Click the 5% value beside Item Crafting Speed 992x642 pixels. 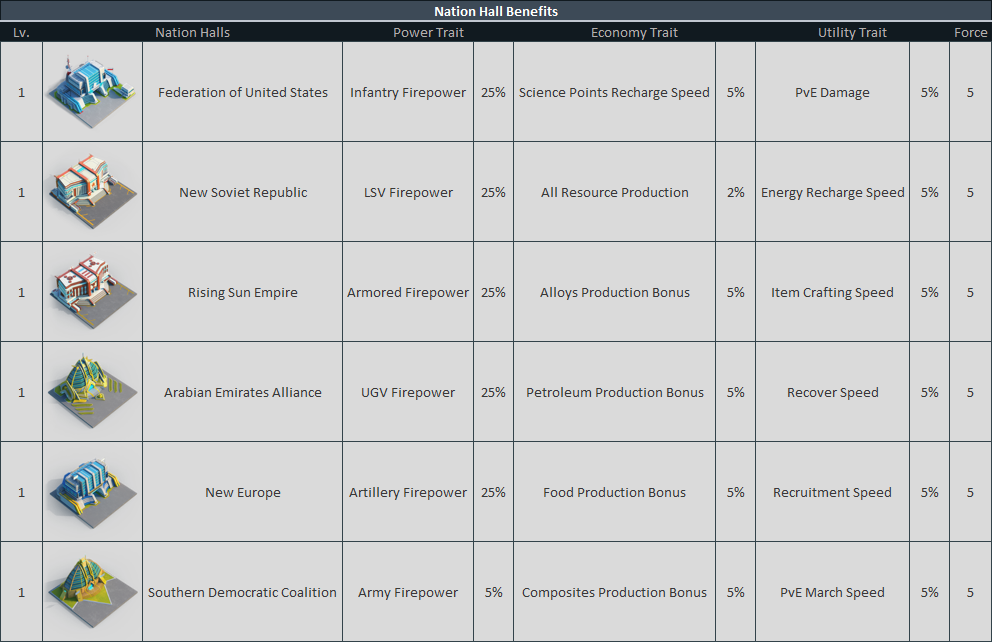tap(929, 292)
